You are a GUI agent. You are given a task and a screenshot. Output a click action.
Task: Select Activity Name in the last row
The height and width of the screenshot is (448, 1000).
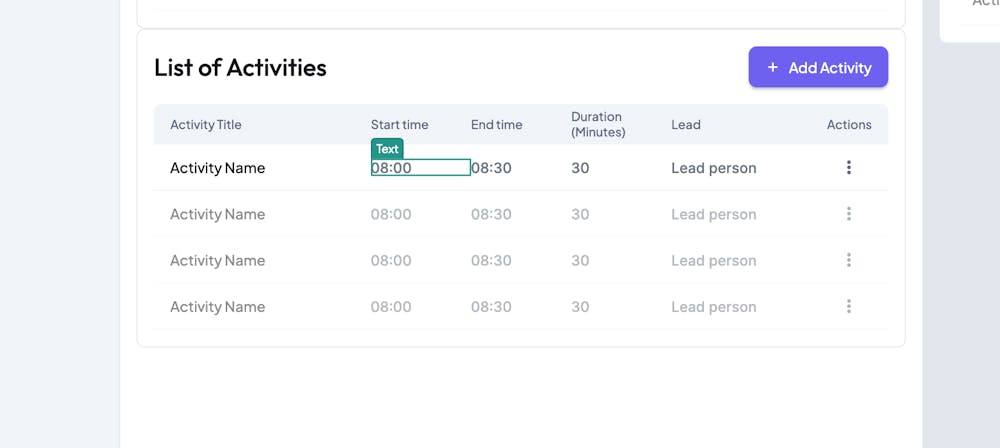(x=218, y=307)
